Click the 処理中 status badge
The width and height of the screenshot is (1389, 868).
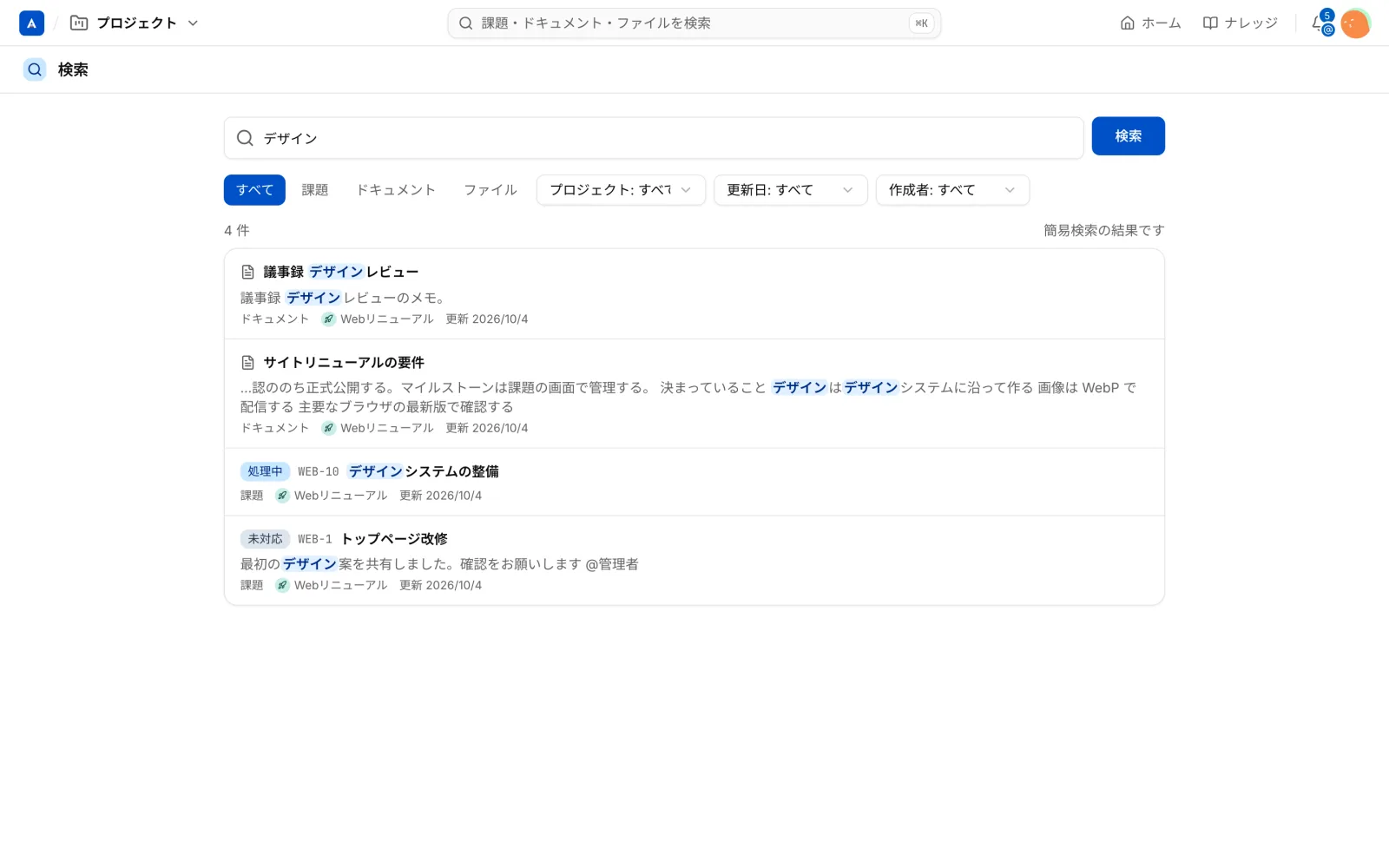(265, 471)
